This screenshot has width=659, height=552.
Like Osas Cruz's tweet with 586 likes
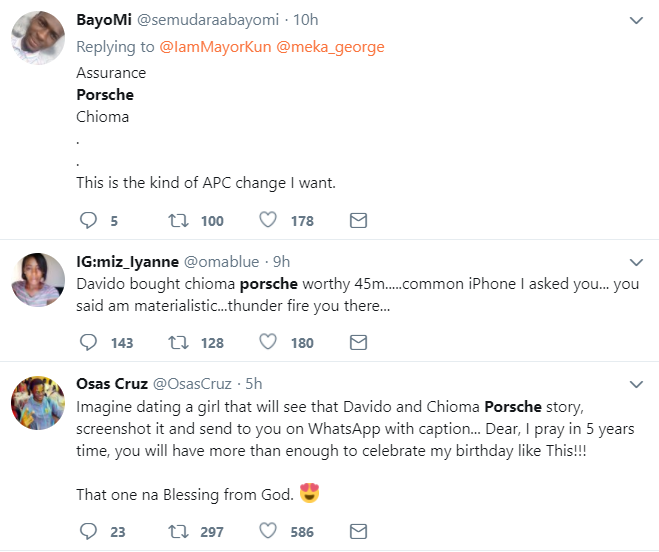pos(268,531)
